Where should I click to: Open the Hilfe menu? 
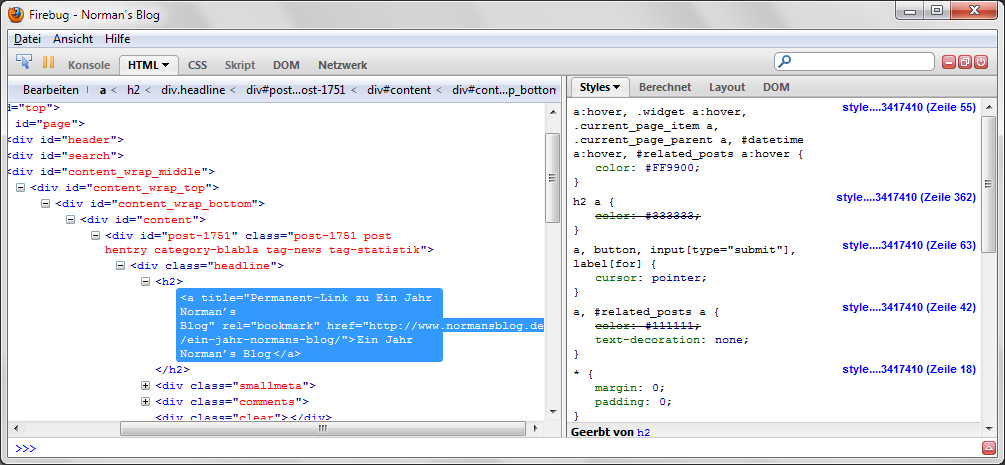pos(117,38)
